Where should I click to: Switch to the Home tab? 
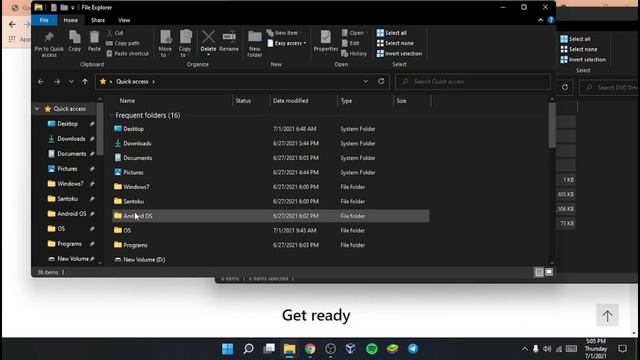[71, 20]
